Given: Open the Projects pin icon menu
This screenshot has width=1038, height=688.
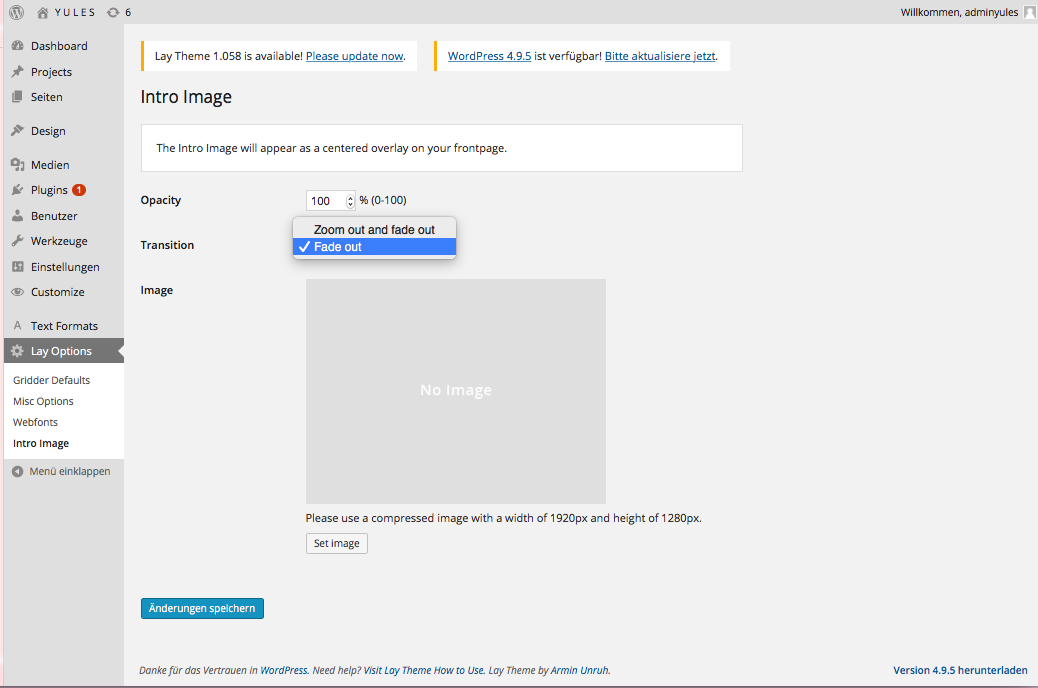Looking at the screenshot, I should coord(18,72).
